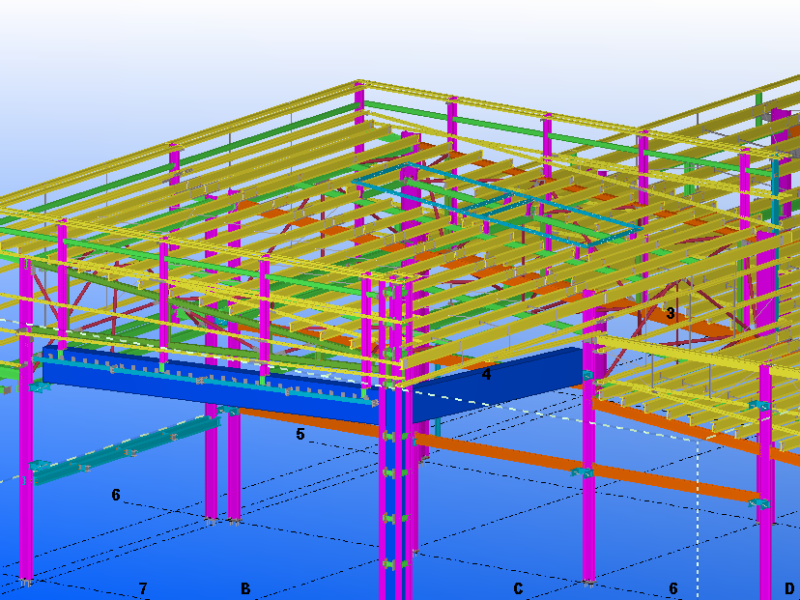Image resolution: width=800 pixels, height=600 pixels.
Task: Select grid label C
Action: point(518,589)
